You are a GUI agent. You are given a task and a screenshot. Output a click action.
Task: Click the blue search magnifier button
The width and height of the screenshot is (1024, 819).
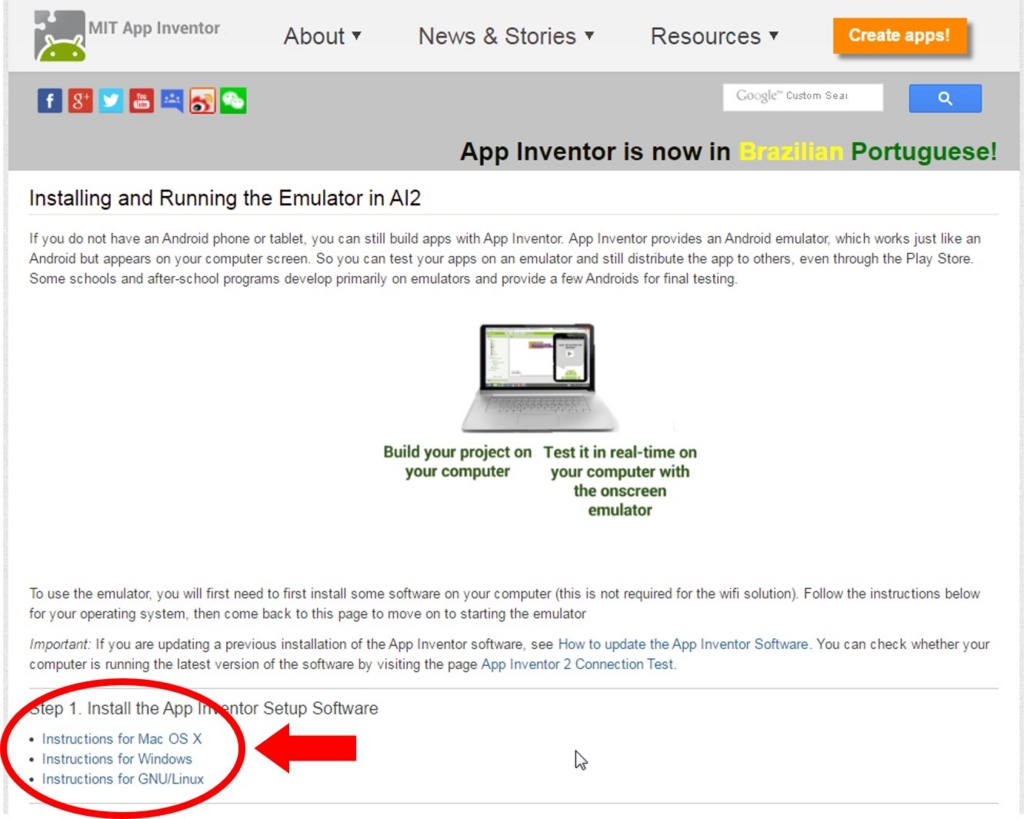pyautogui.click(x=945, y=99)
